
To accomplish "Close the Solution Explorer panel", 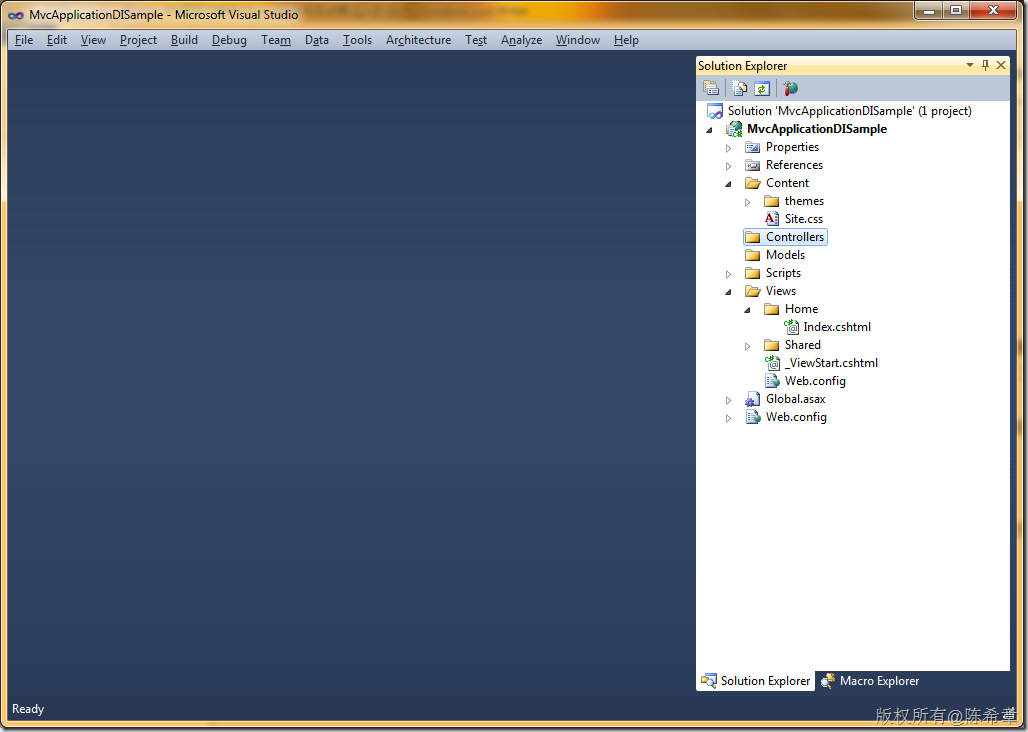I will [x=1001, y=65].
